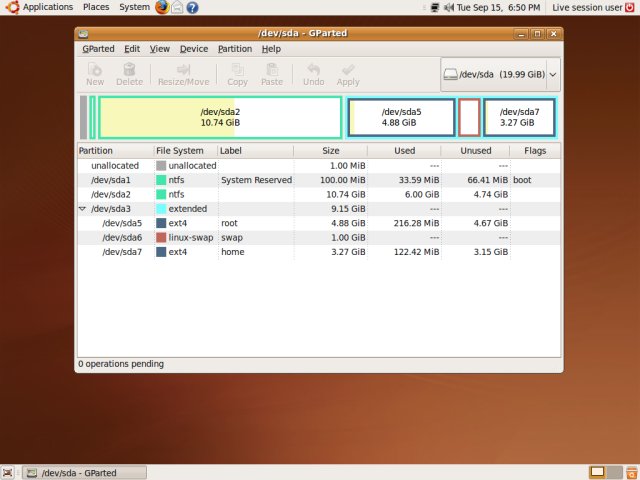The image size is (640, 480).
Task: Click the Copy toolbar icon
Action: [x=237, y=74]
